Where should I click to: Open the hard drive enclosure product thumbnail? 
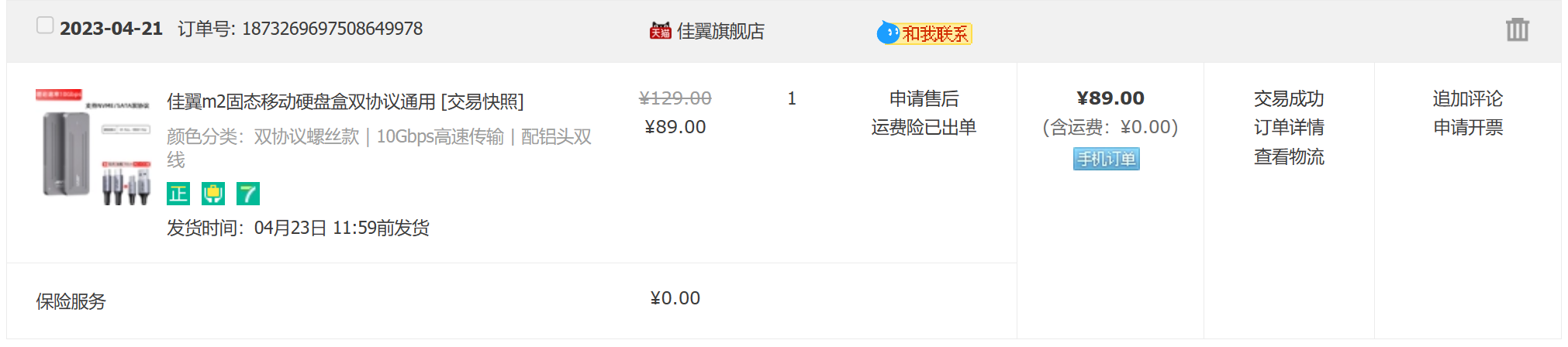tap(94, 147)
